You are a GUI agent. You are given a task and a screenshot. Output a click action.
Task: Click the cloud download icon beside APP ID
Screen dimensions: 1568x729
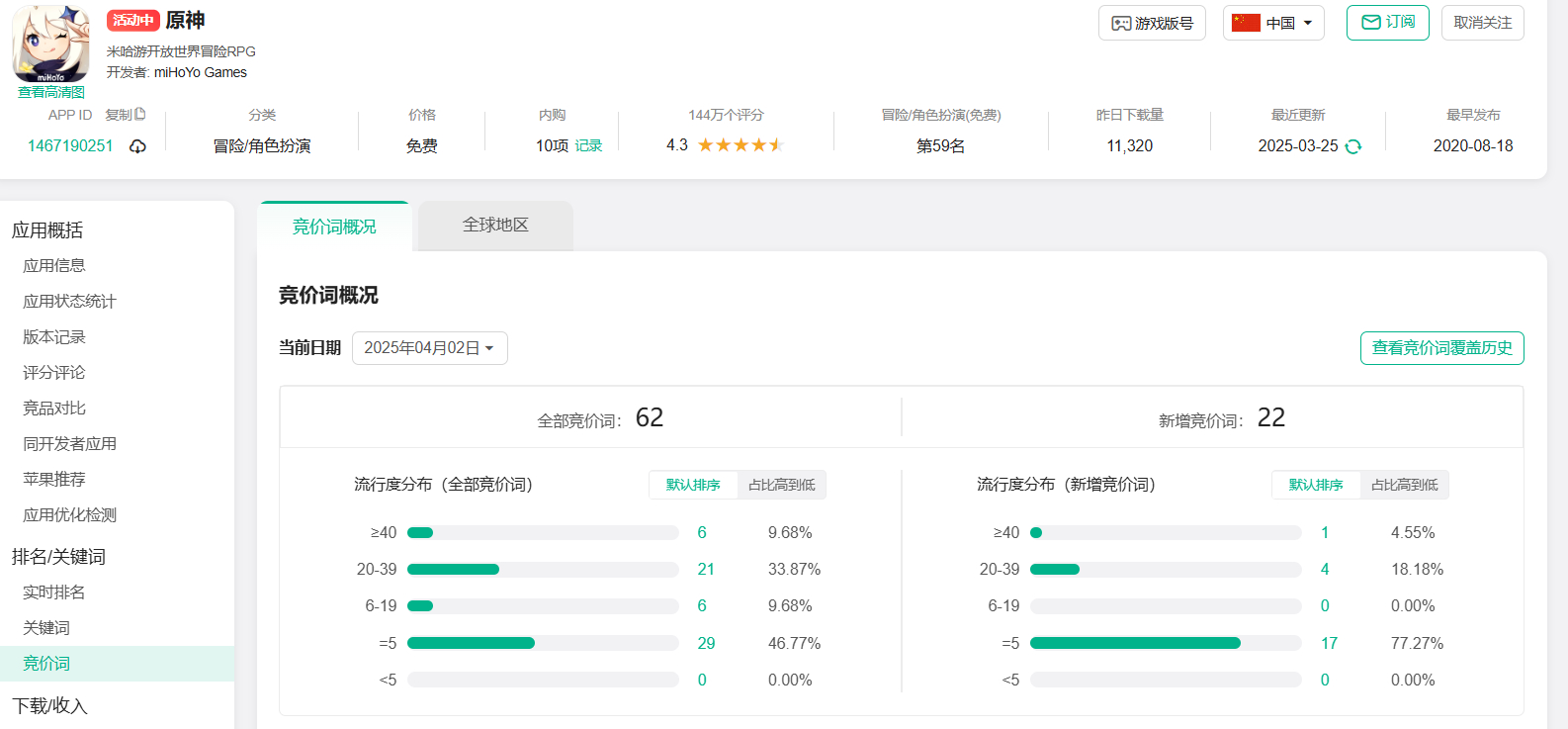[137, 146]
